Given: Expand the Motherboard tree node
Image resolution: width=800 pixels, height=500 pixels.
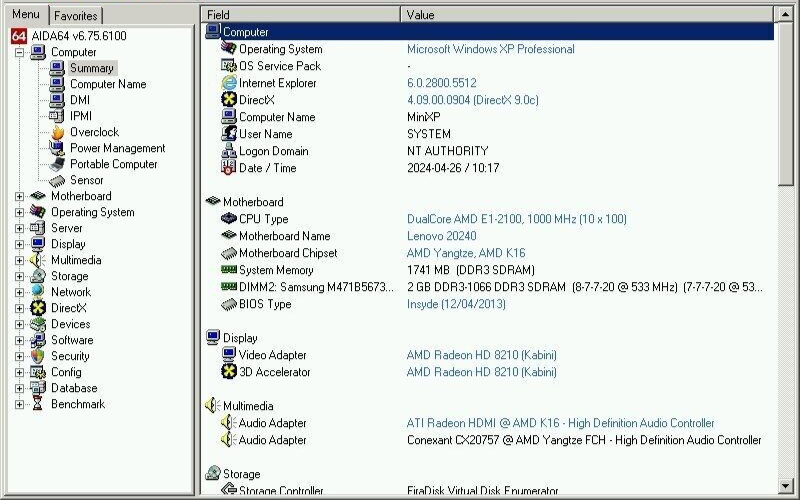Looking at the screenshot, I should tap(19, 196).
